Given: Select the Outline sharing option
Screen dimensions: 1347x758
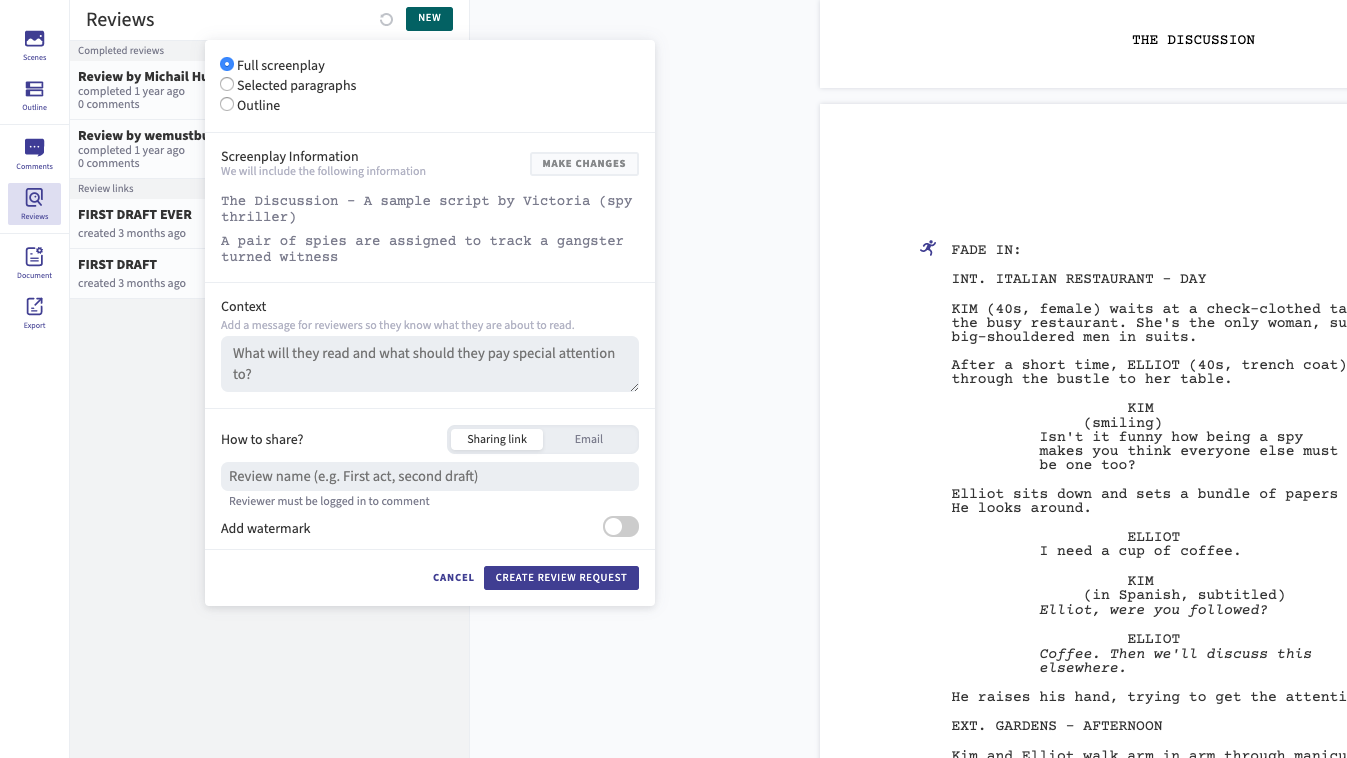Looking at the screenshot, I should click(x=227, y=104).
